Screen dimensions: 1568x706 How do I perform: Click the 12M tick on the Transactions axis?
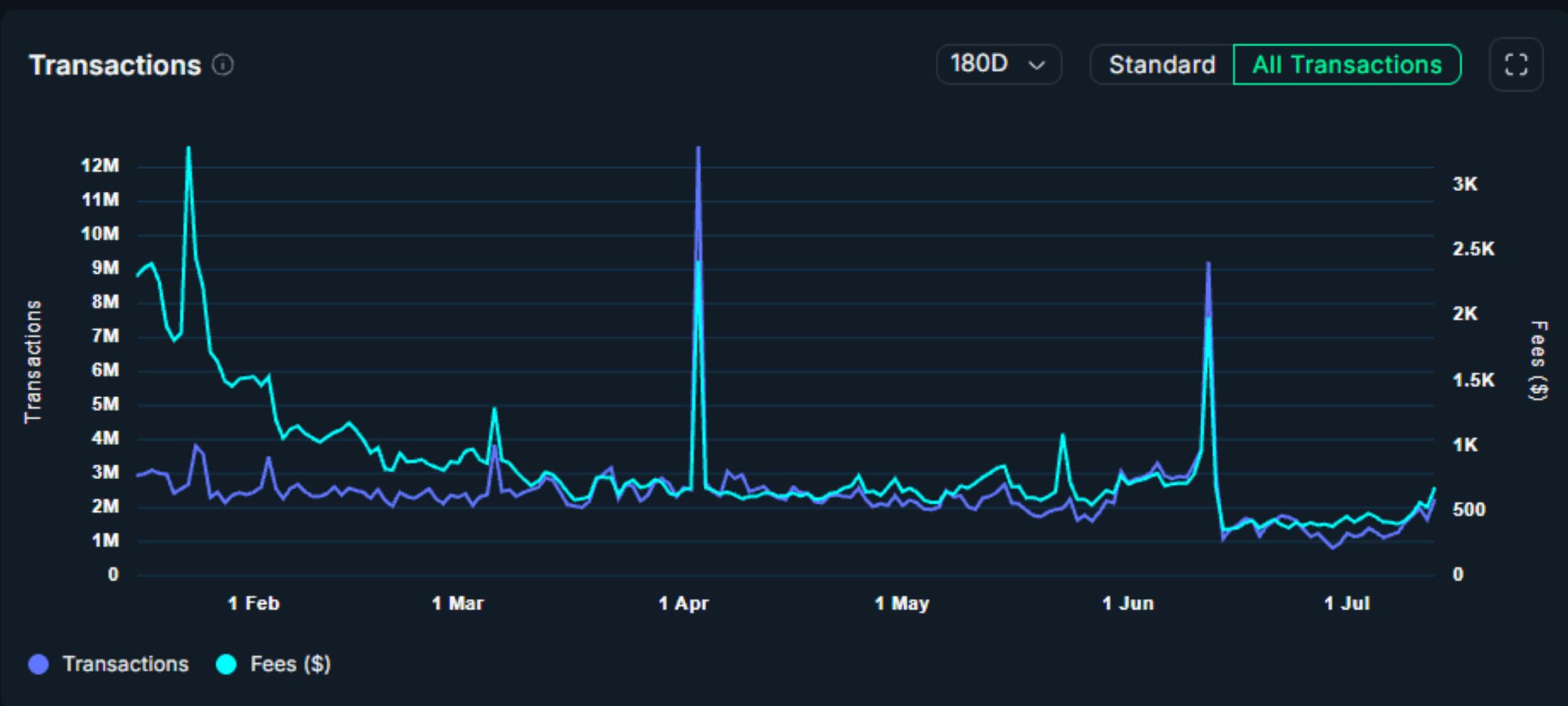pyautogui.click(x=100, y=165)
